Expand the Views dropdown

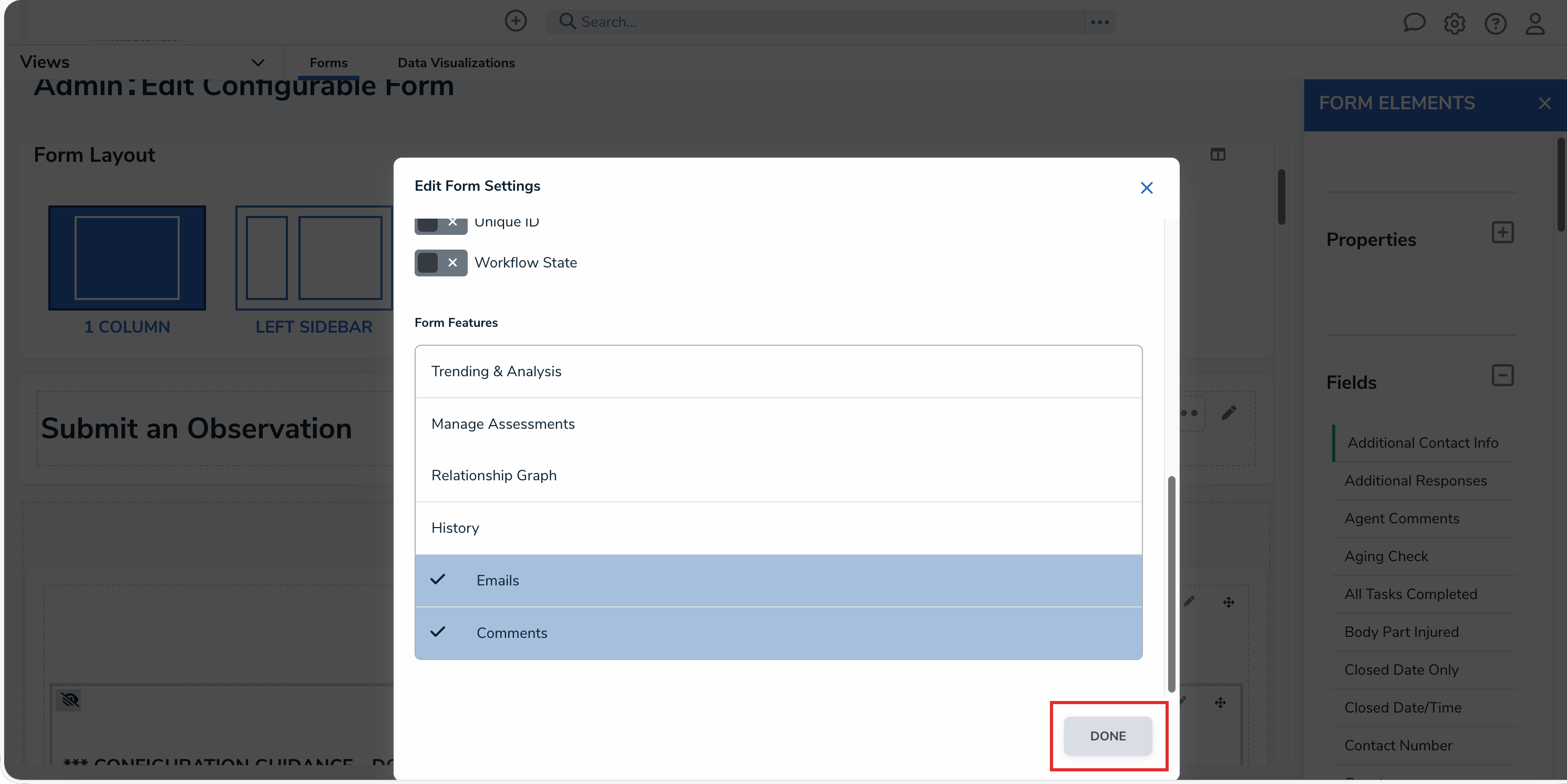pos(258,63)
